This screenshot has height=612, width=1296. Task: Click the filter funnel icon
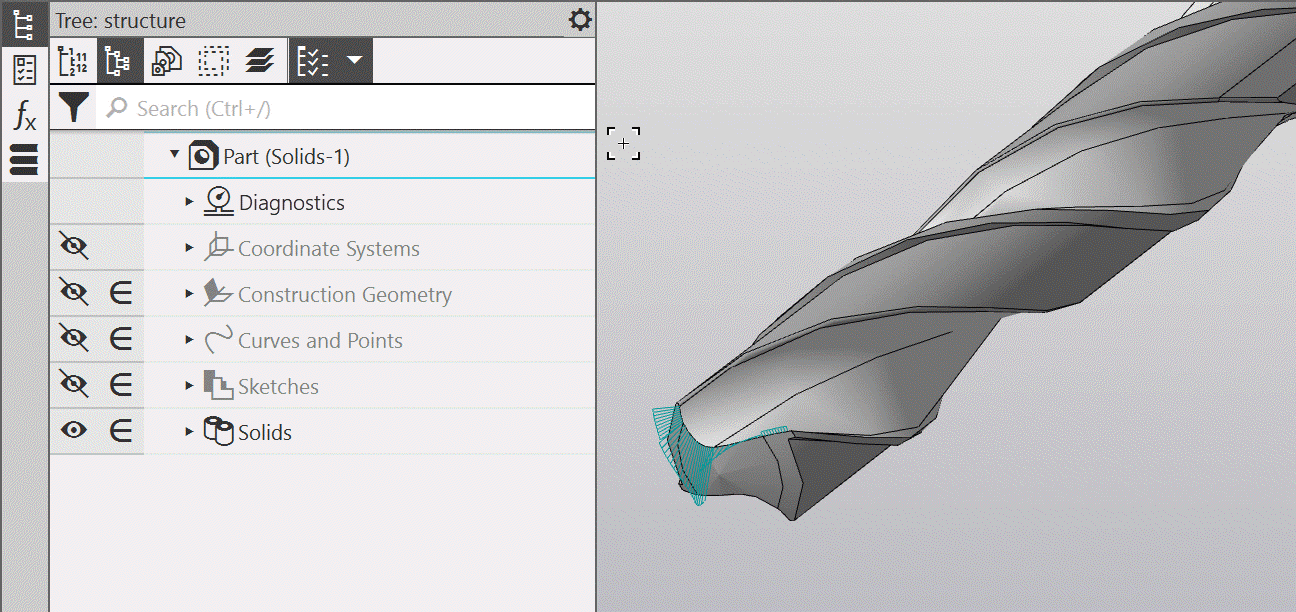74,107
